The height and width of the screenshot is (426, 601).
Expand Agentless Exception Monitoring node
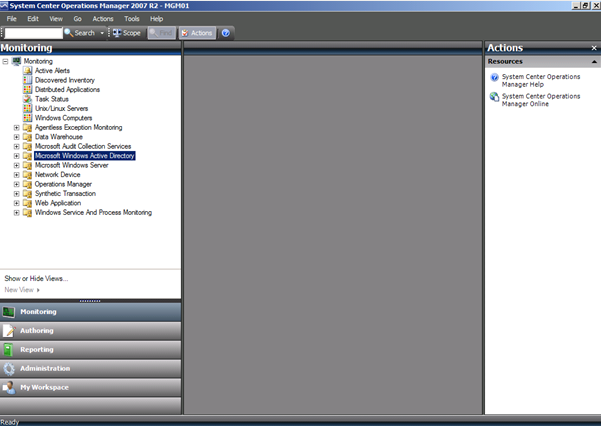click(x=16, y=128)
